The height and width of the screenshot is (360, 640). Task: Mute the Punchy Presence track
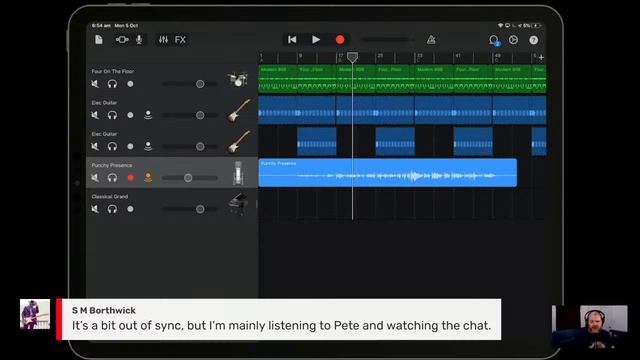point(95,178)
